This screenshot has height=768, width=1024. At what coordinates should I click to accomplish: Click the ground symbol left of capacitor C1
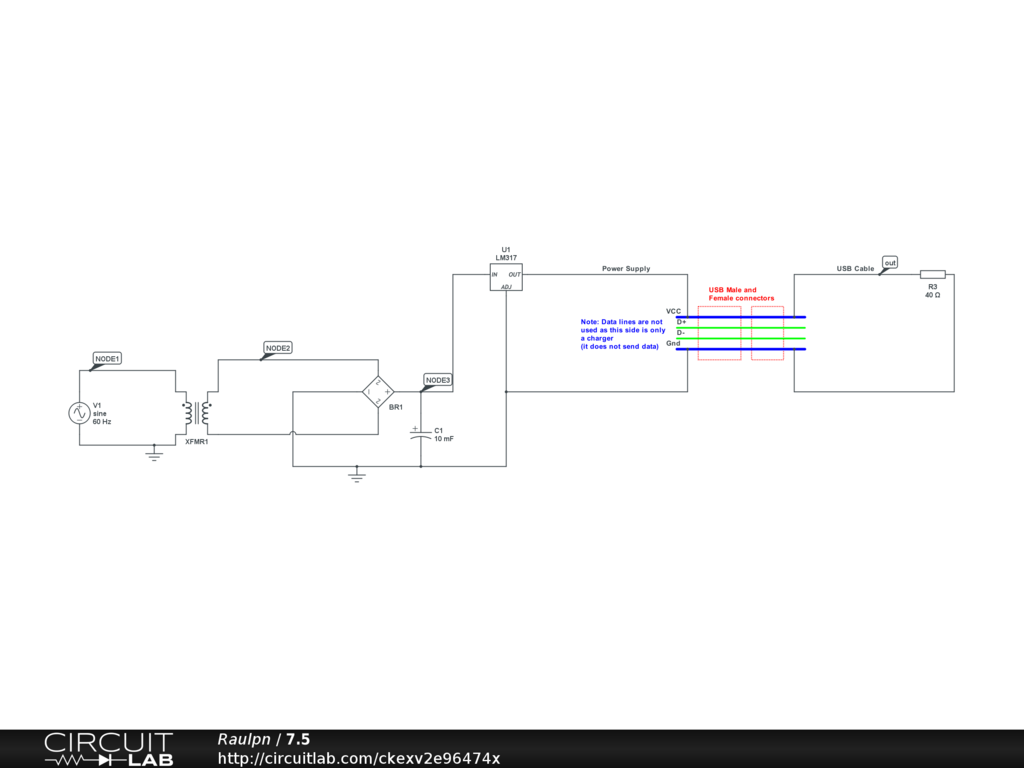pos(356,475)
